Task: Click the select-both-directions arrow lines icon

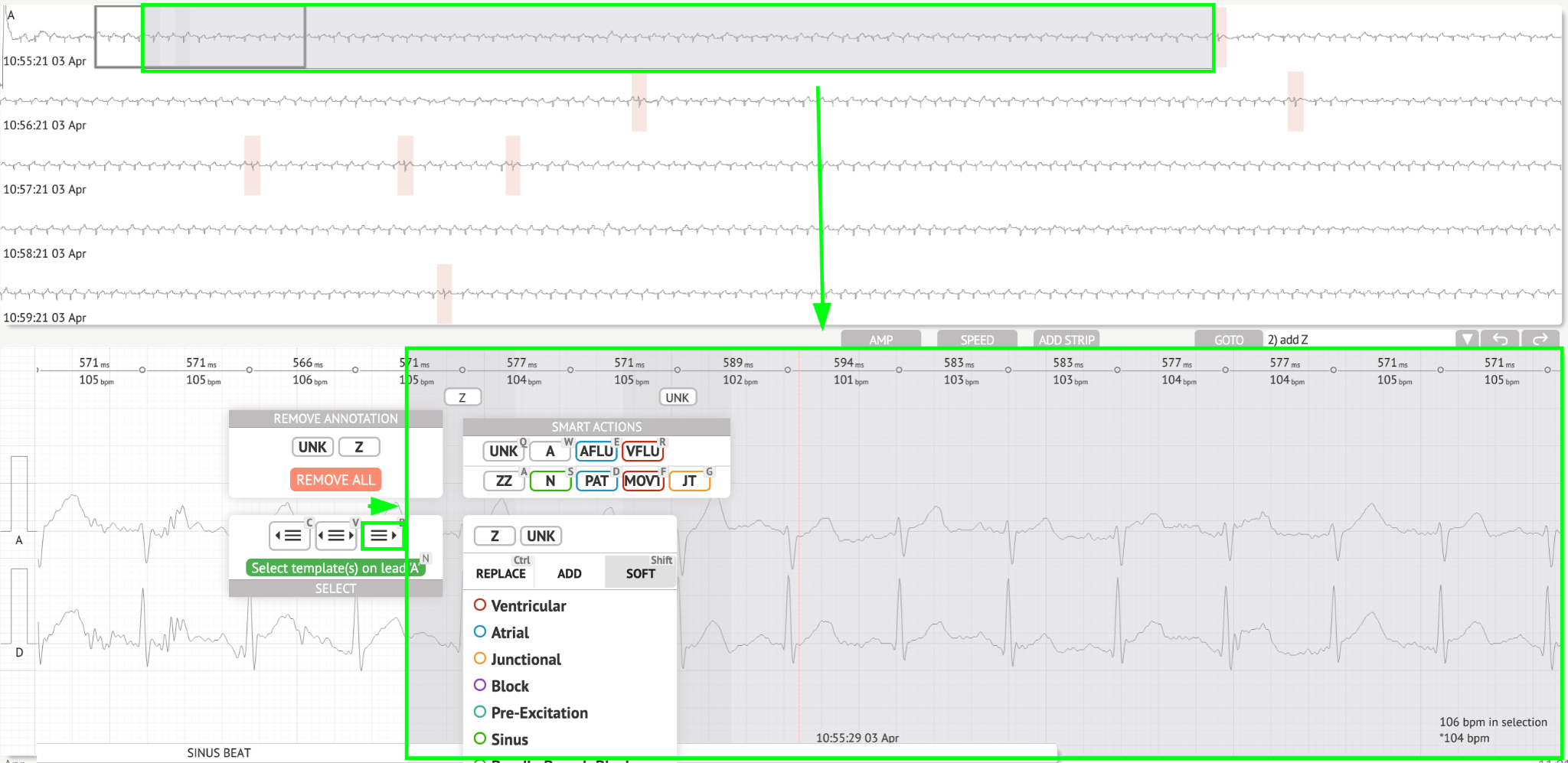Action: (335, 536)
